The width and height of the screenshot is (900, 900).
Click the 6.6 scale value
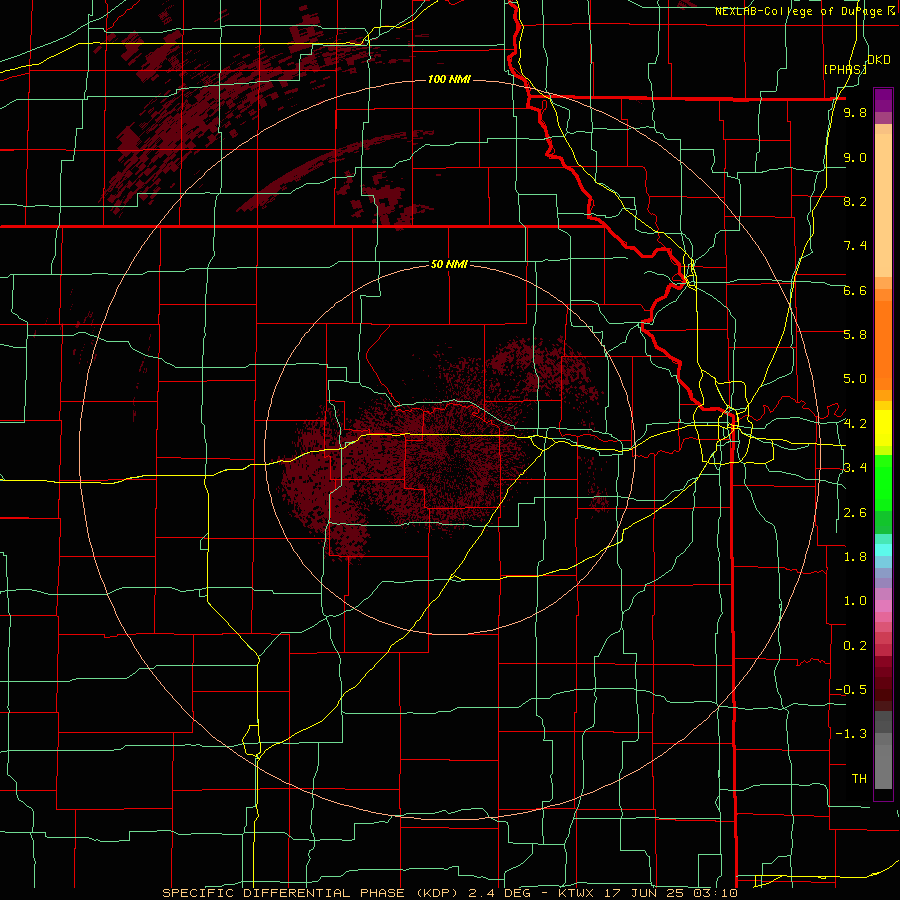[x=855, y=290]
